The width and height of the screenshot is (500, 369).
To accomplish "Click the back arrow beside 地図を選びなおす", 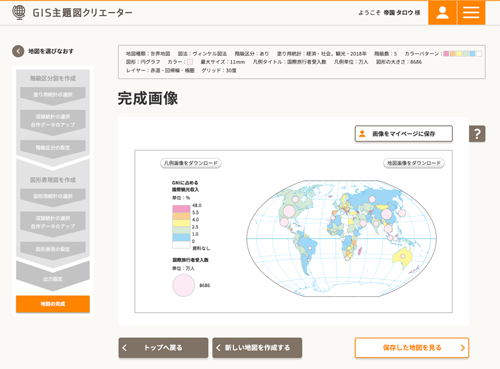I will (x=18, y=51).
